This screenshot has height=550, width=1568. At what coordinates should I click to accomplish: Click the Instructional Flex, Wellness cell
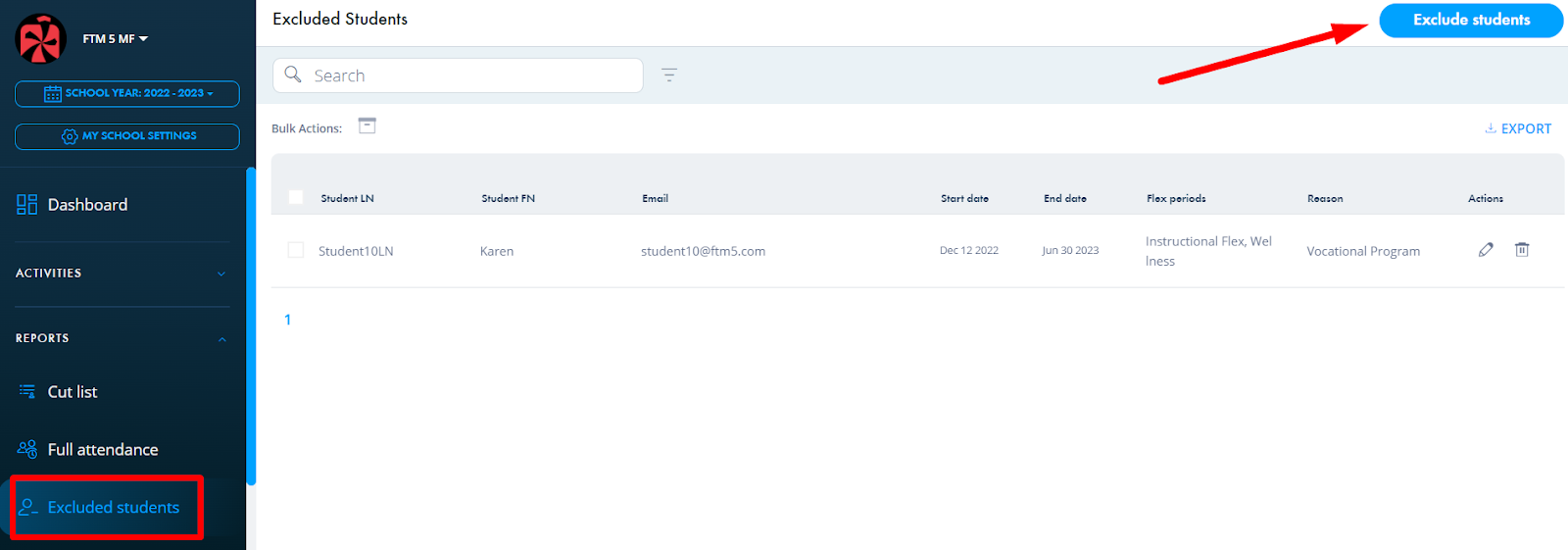pos(1208,251)
